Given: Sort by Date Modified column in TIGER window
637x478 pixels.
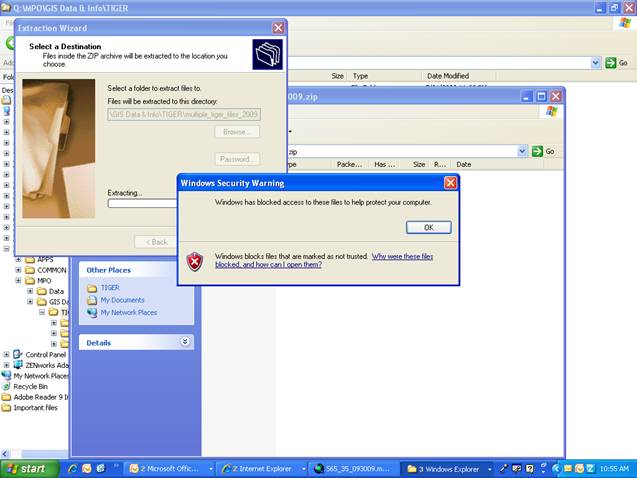Looking at the screenshot, I should tap(448, 76).
